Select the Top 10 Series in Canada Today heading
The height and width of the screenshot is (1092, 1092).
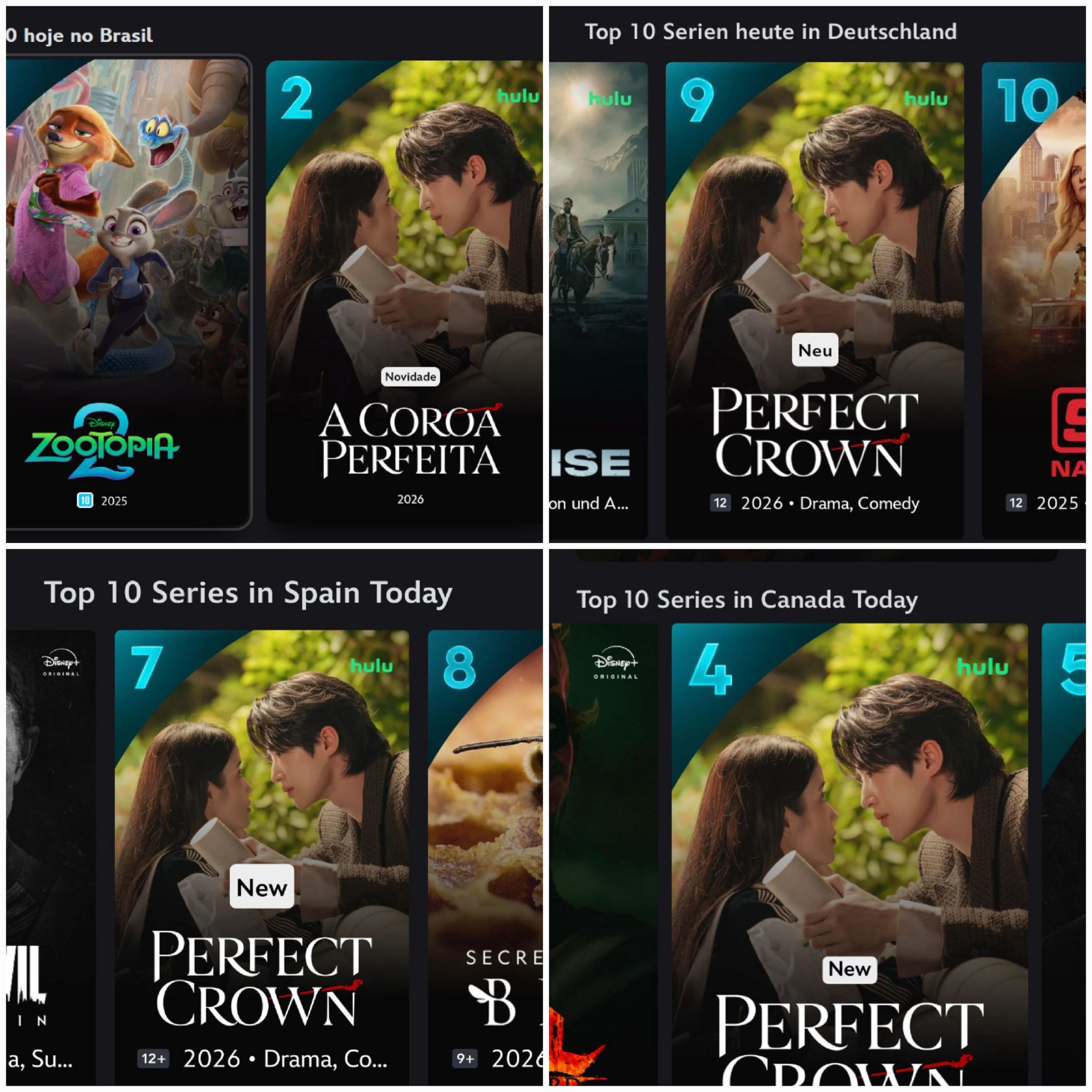(x=746, y=600)
